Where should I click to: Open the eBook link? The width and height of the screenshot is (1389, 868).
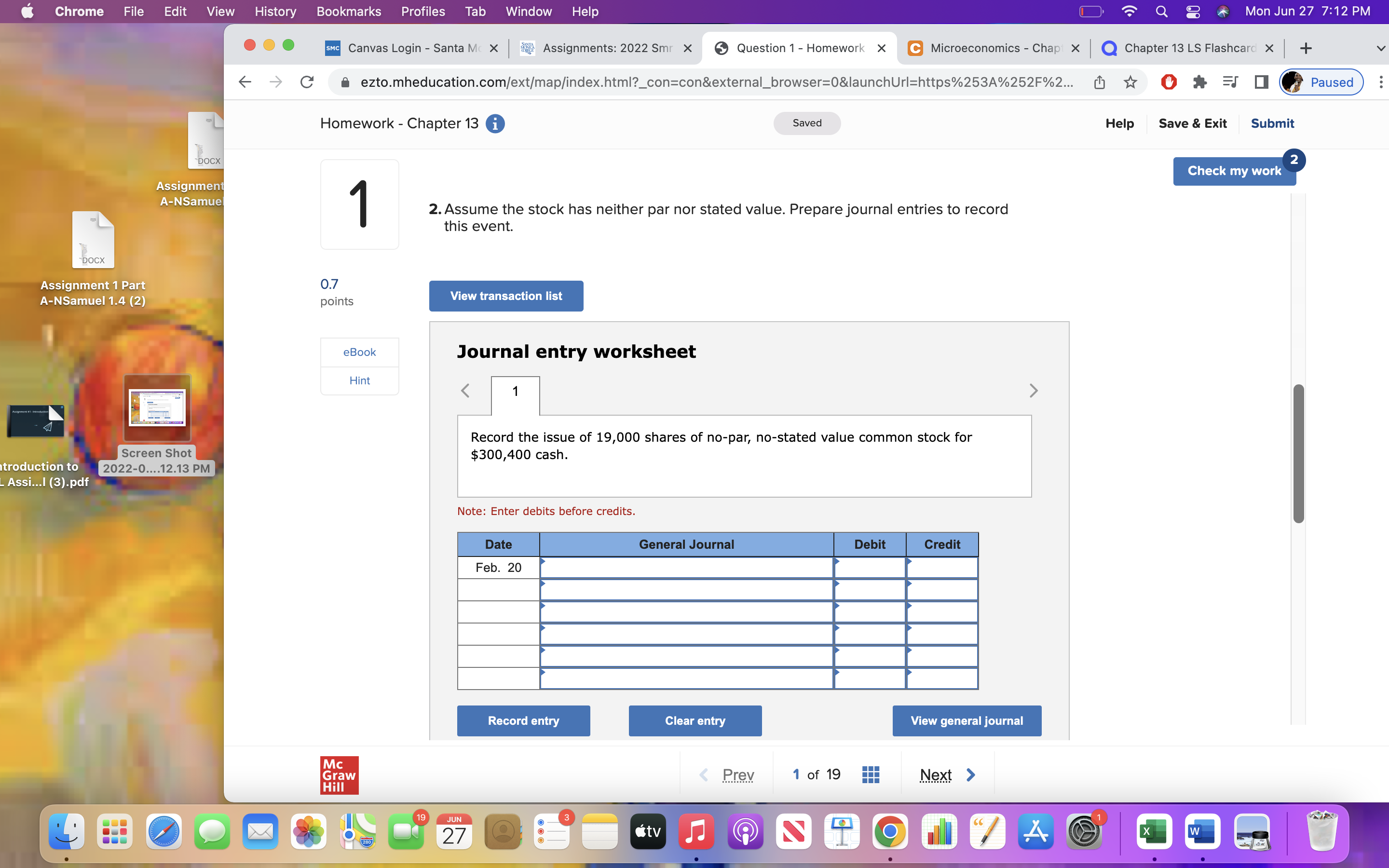tap(359, 352)
